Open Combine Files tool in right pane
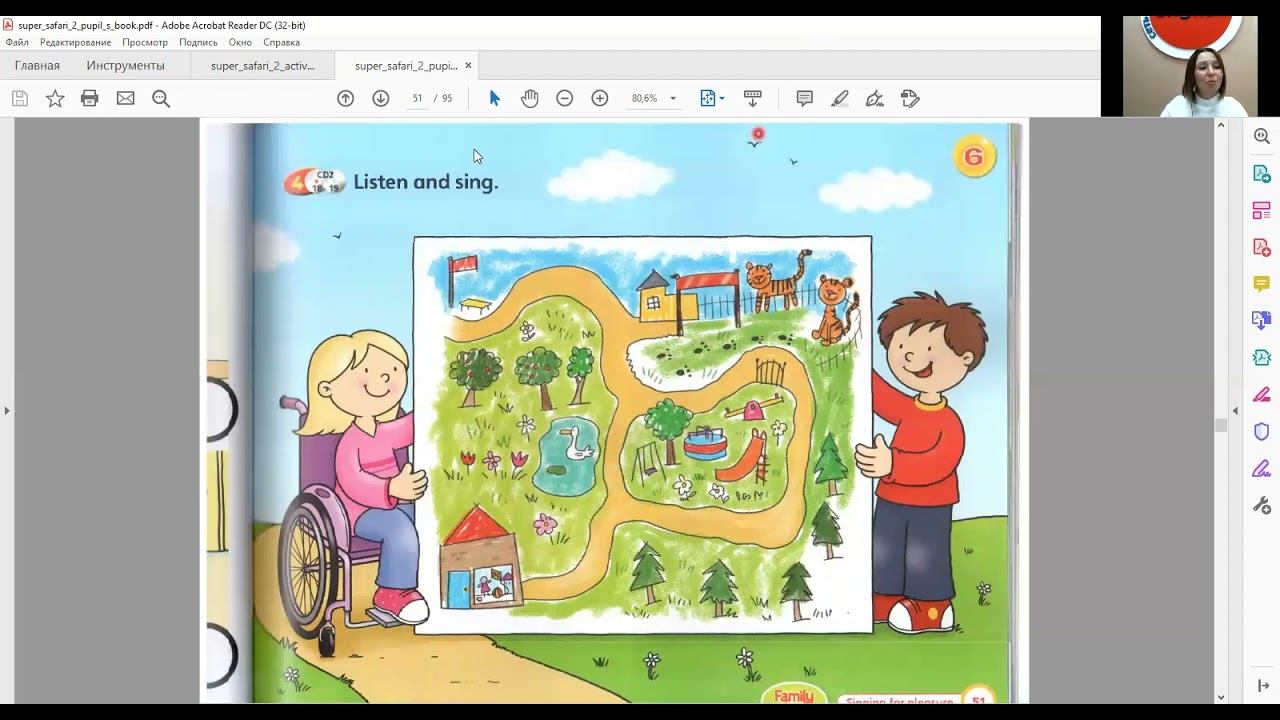This screenshot has width=1280, height=720. [x=1262, y=320]
